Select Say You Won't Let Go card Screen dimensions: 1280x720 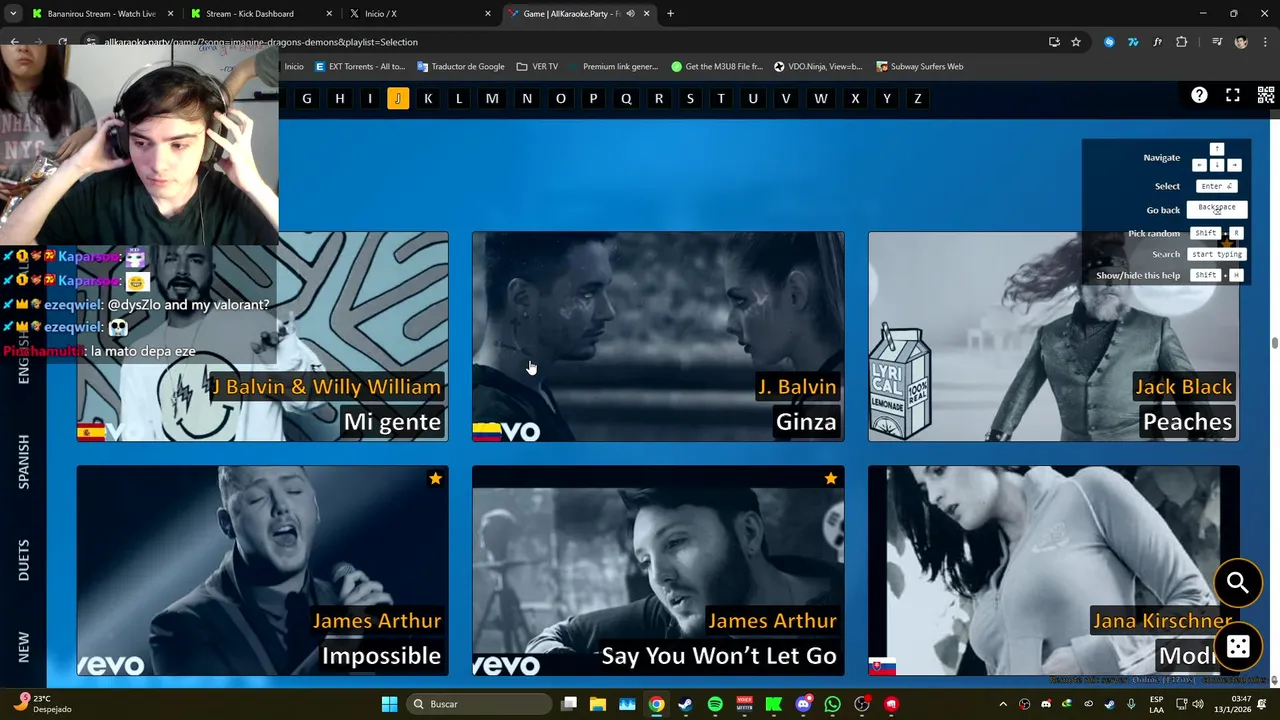coord(658,570)
